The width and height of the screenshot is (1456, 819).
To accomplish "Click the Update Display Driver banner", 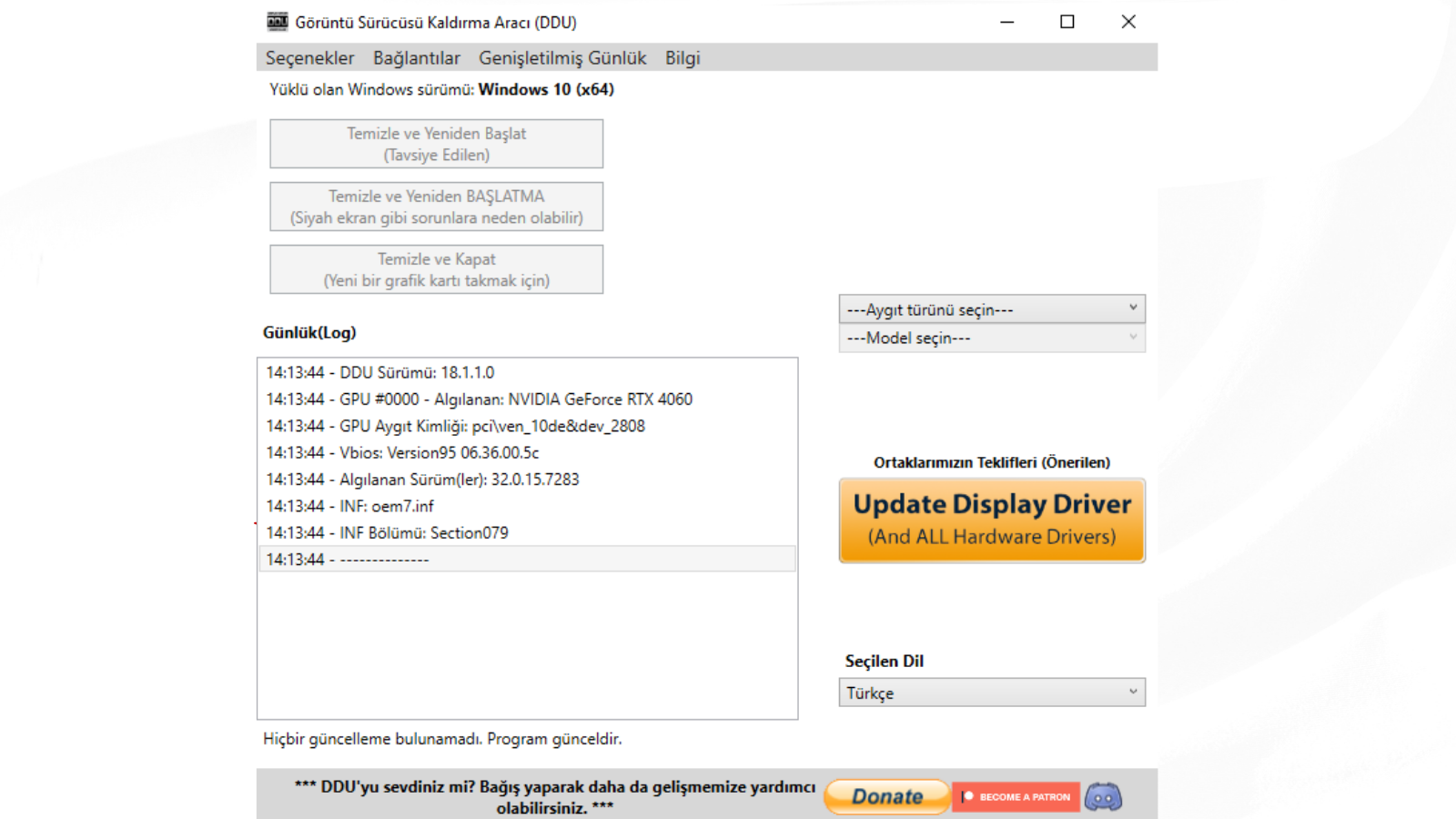I will tap(991, 521).
